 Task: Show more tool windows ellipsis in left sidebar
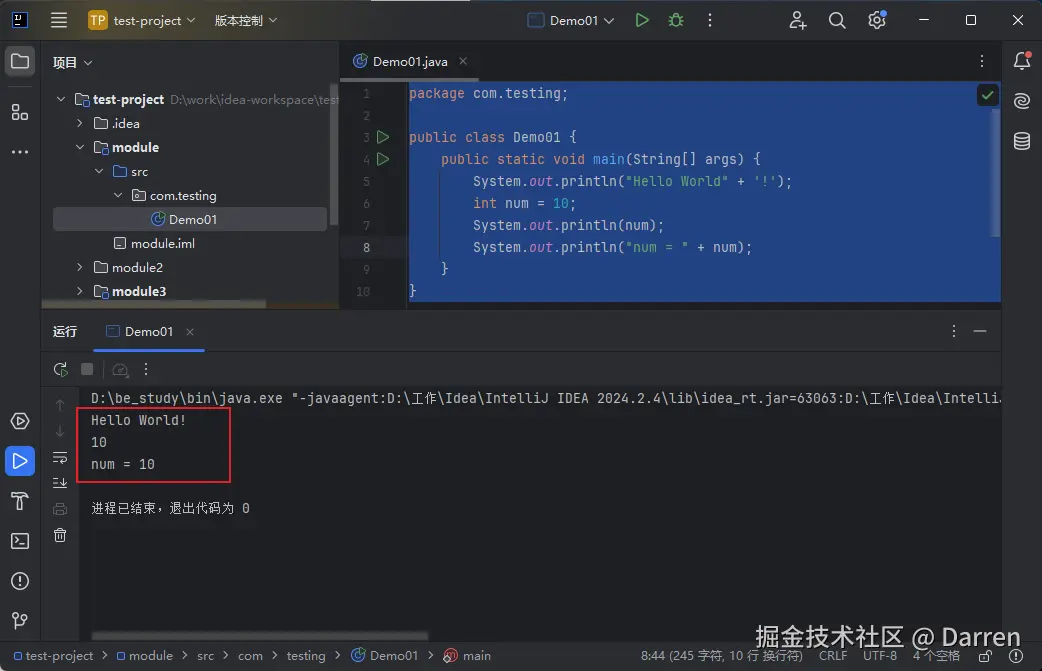pos(20,152)
